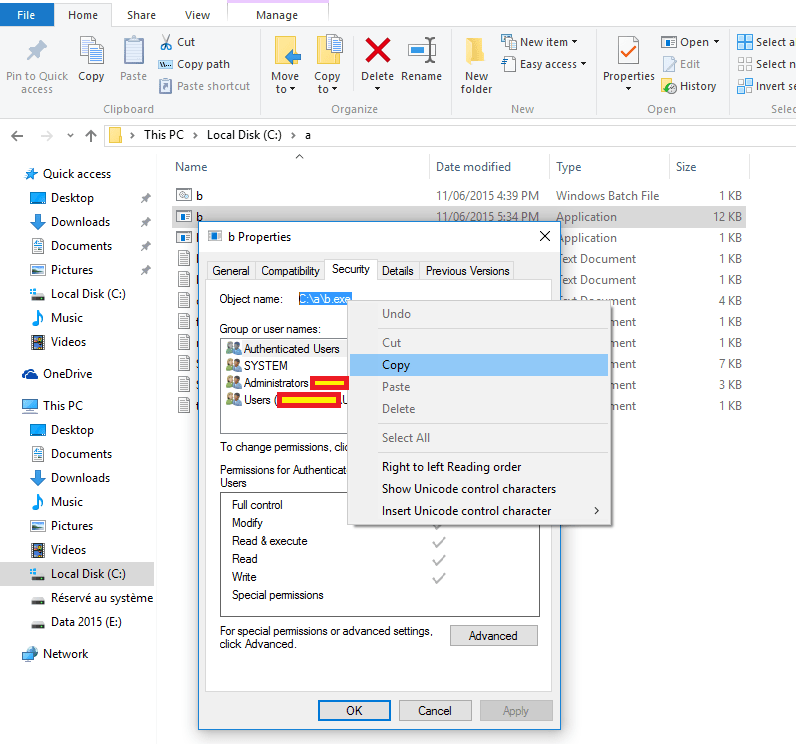Click OK in b Properties
The image size is (796, 744).
354,711
